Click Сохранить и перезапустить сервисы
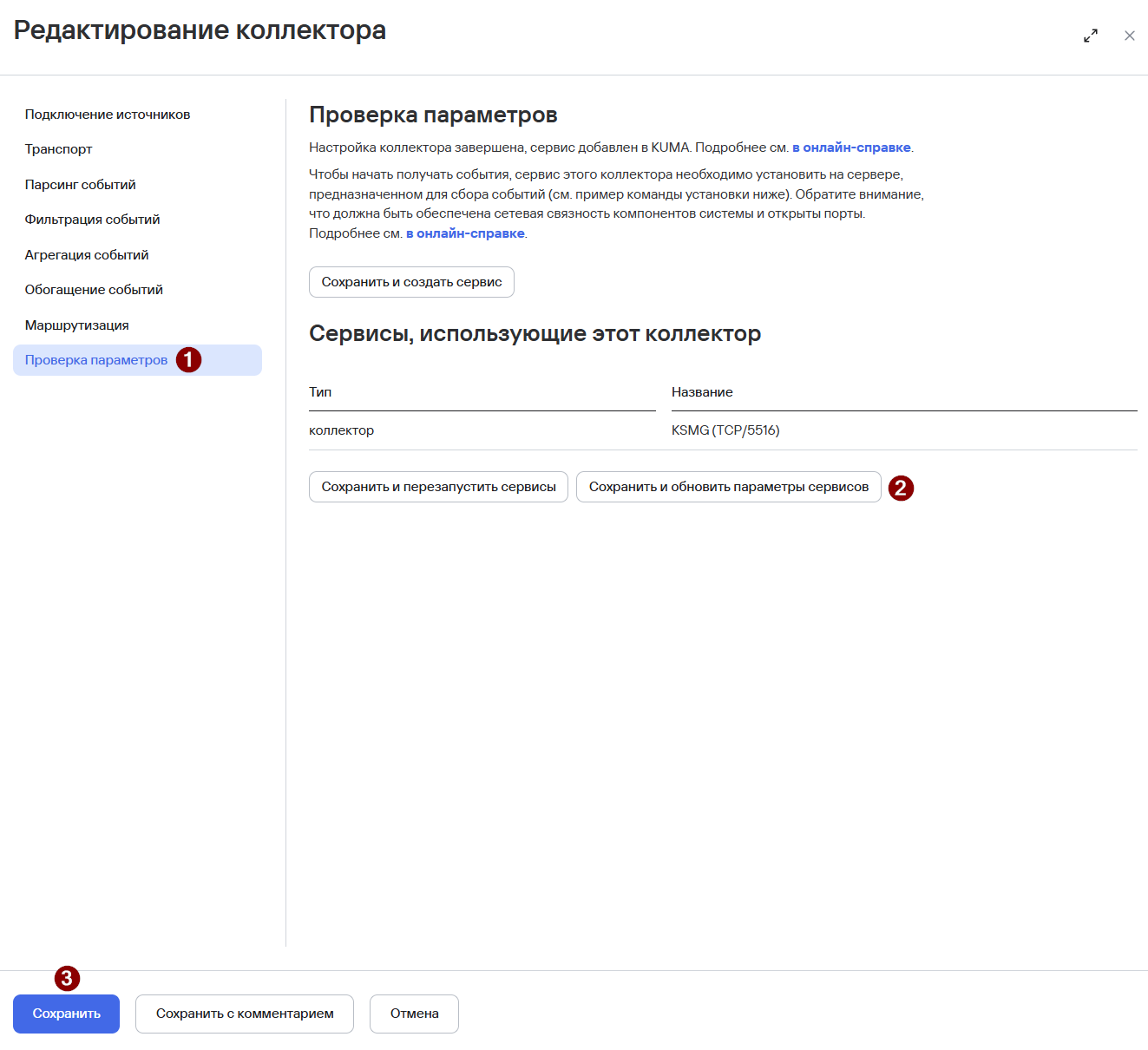 (x=438, y=487)
